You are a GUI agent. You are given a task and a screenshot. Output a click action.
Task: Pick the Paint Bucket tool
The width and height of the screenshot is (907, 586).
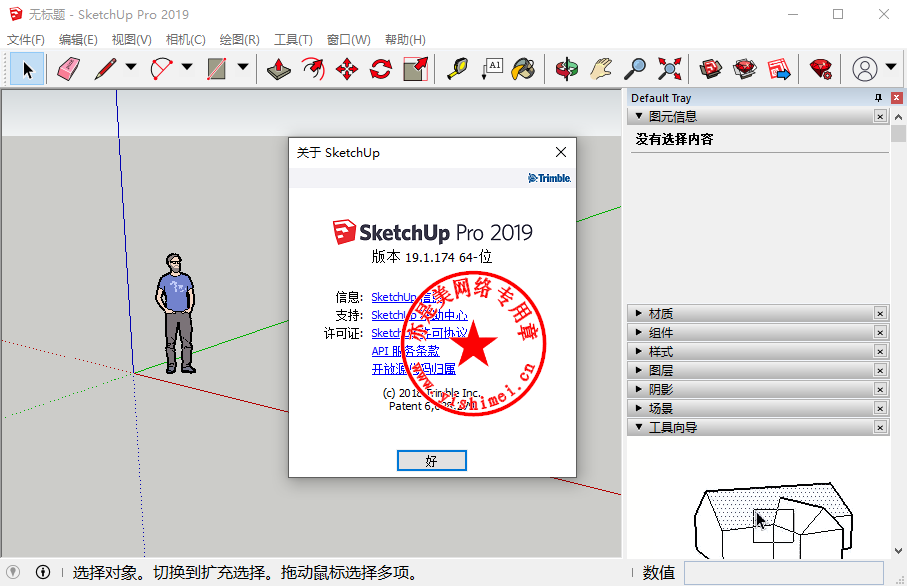pyautogui.click(x=524, y=69)
